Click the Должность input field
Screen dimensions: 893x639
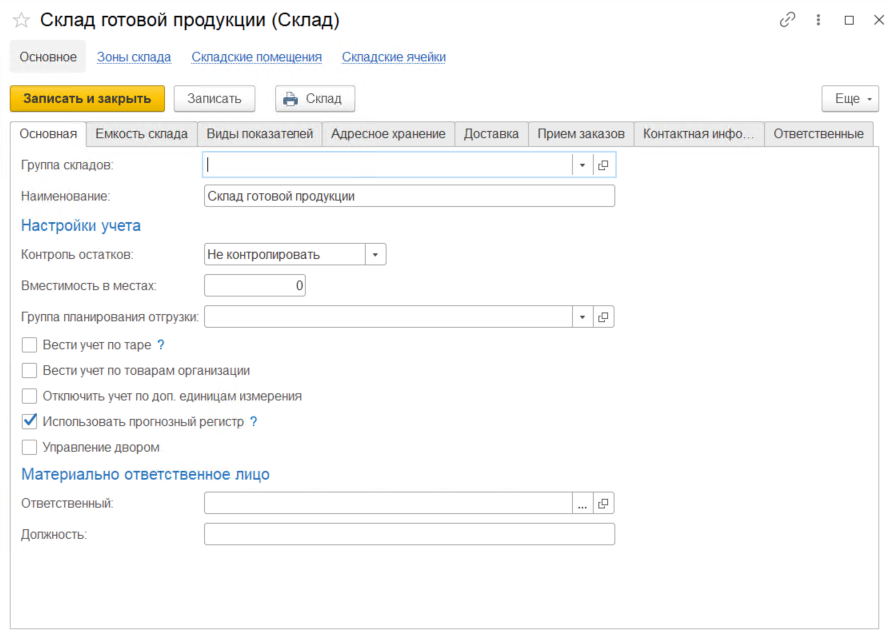click(x=409, y=535)
